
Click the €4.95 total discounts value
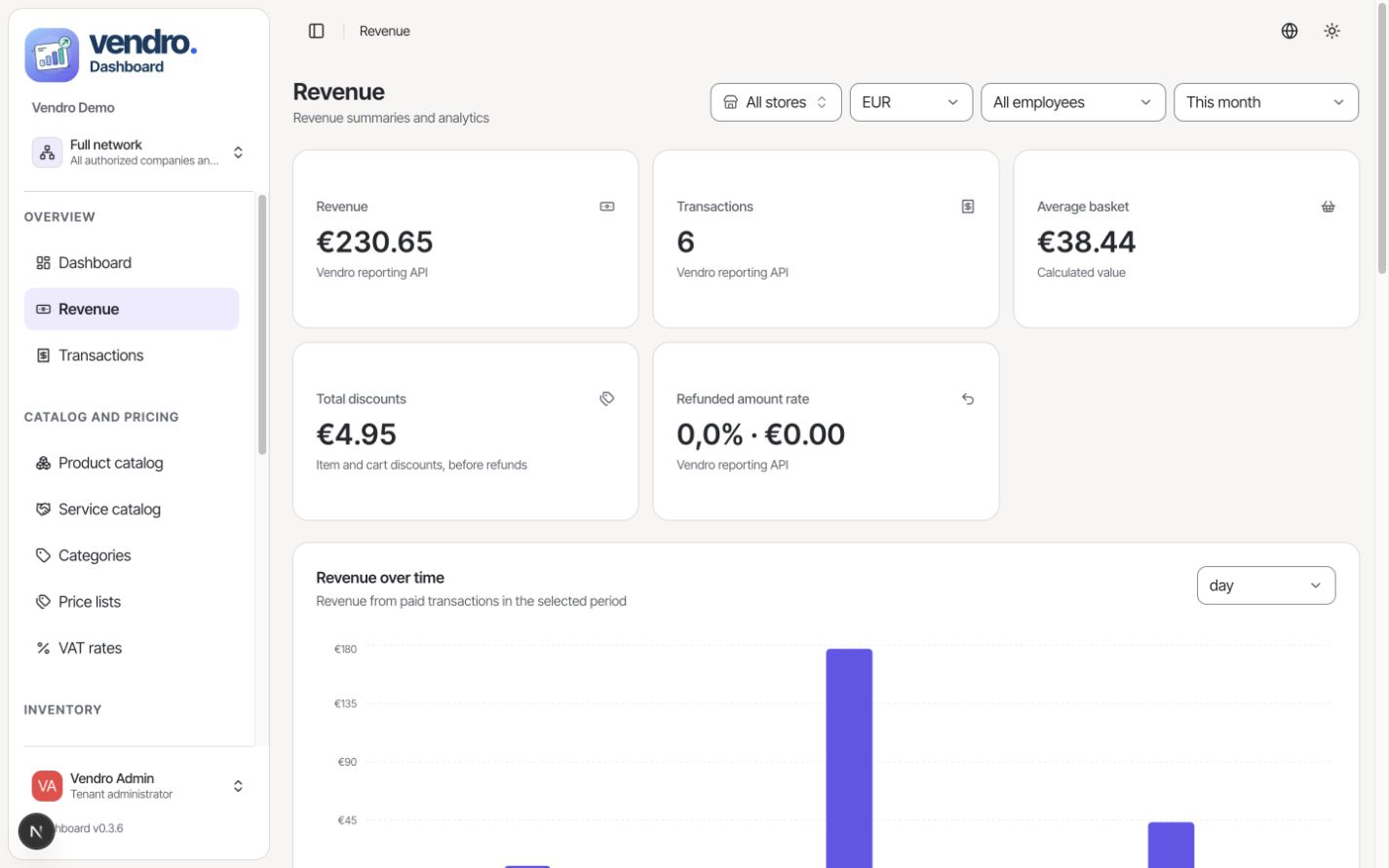[x=356, y=434]
